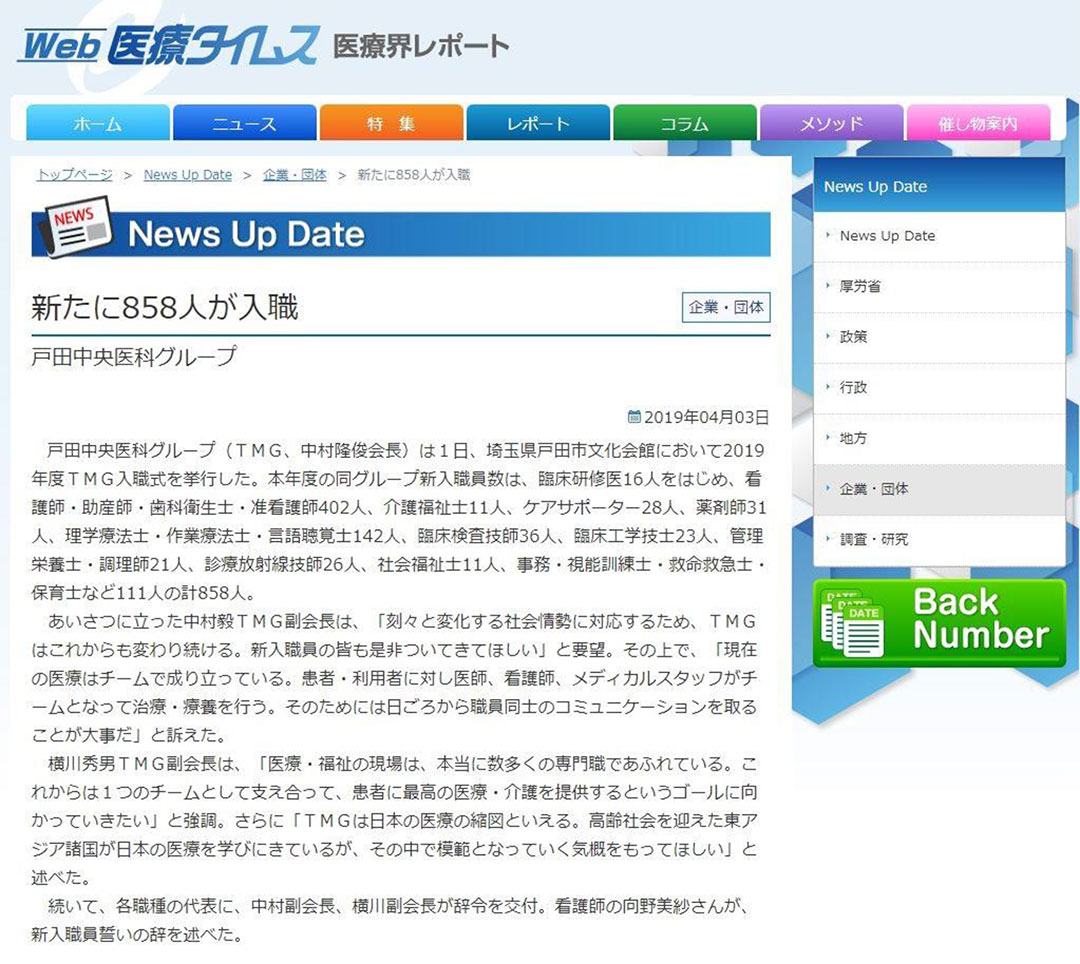Viewport: 1080px width, 964px height.
Task: Click the article headline 新たに858人が入職
Action: coord(165,307)
